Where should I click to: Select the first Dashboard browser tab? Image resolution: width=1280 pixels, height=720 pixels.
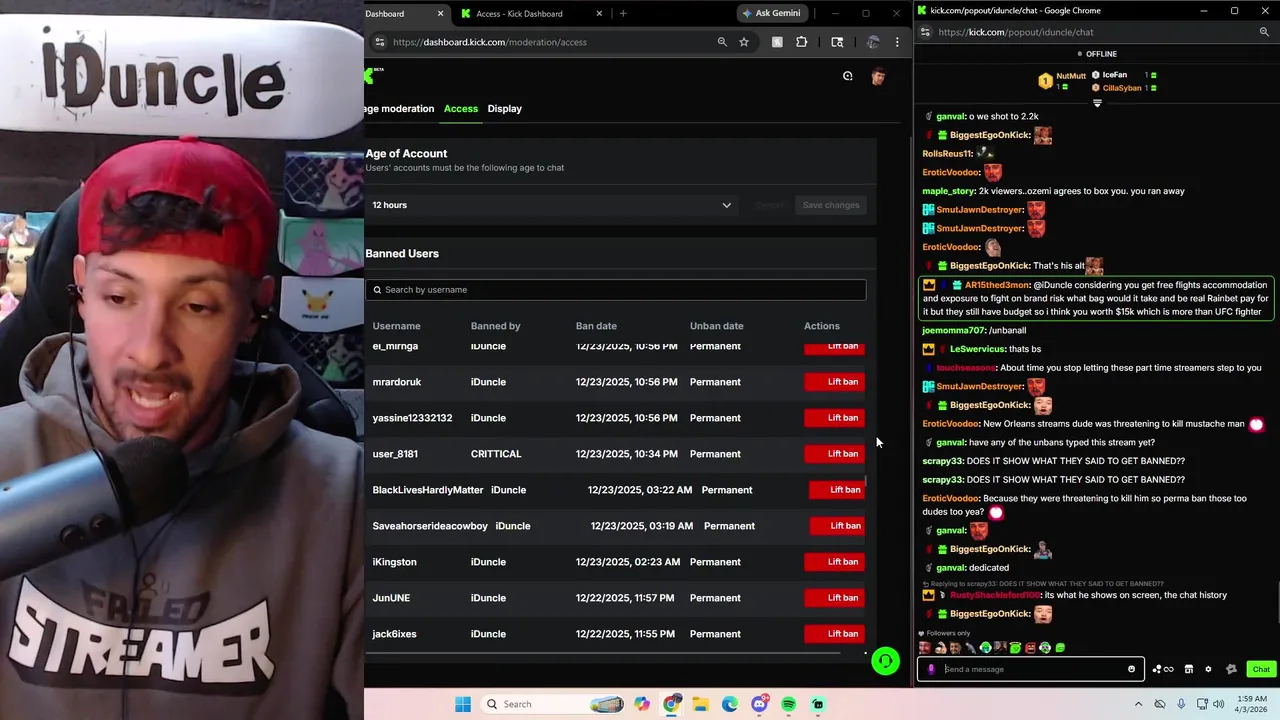(405, 14)
